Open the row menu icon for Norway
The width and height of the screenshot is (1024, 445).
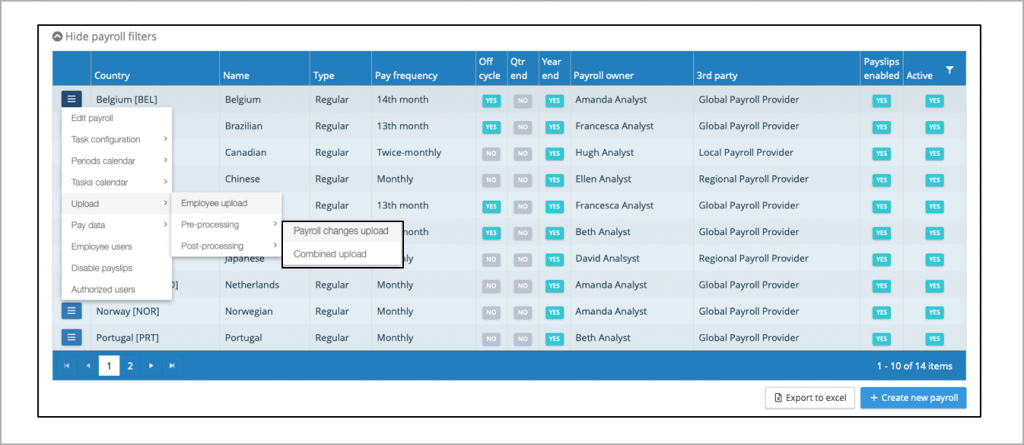[x=72, y=311]
